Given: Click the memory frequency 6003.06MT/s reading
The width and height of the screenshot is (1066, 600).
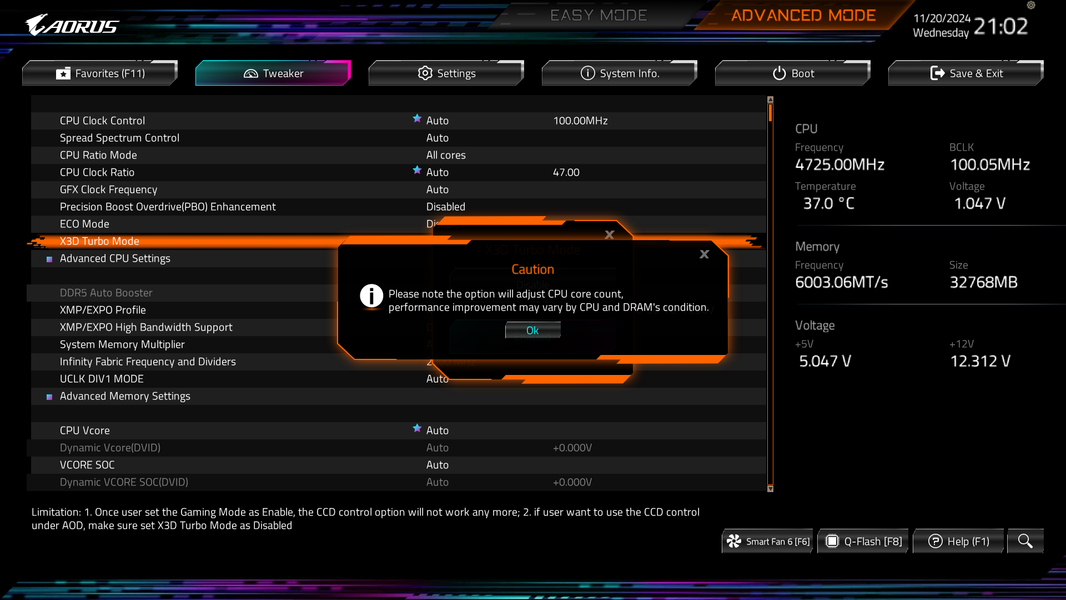Looking at the screenshot, I should pyautogui.click(x=842, y=282).
